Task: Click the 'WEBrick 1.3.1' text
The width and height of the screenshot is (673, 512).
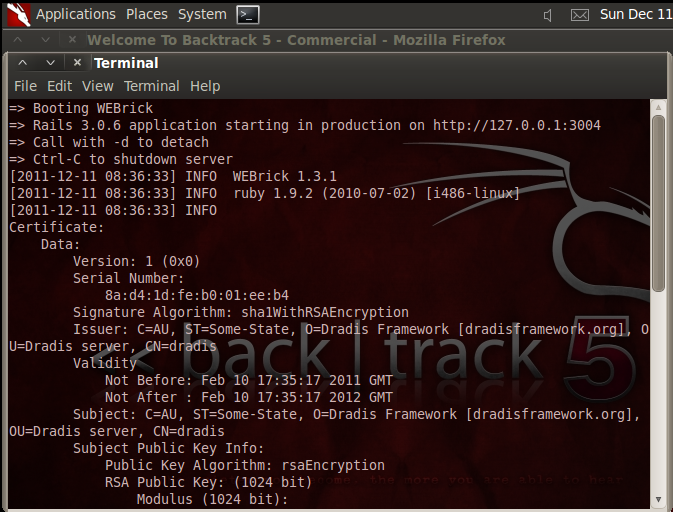Action: 285,176
